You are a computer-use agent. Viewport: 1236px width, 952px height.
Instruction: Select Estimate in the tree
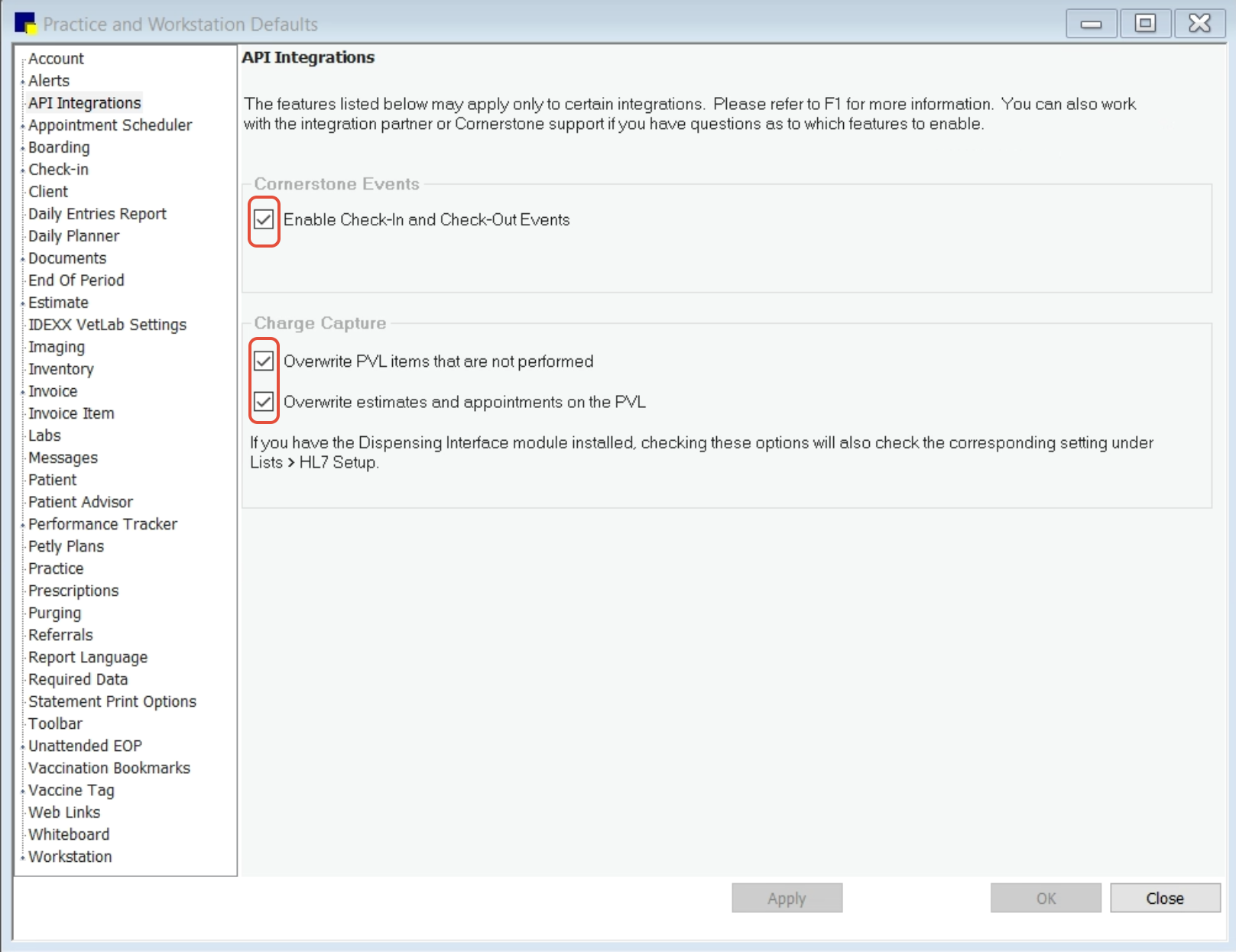tap(58, 303)
